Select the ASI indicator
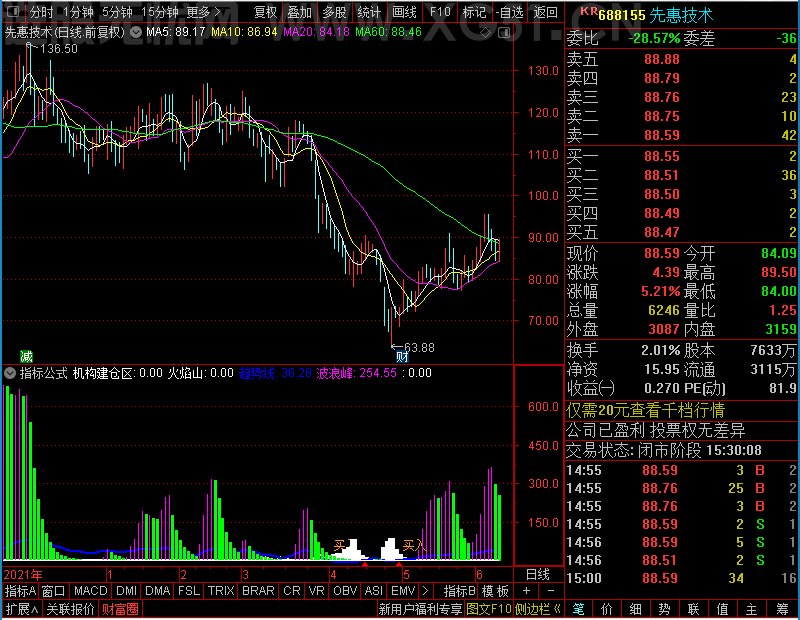Screen dimensions: 800x620 [x=373, y=591]
